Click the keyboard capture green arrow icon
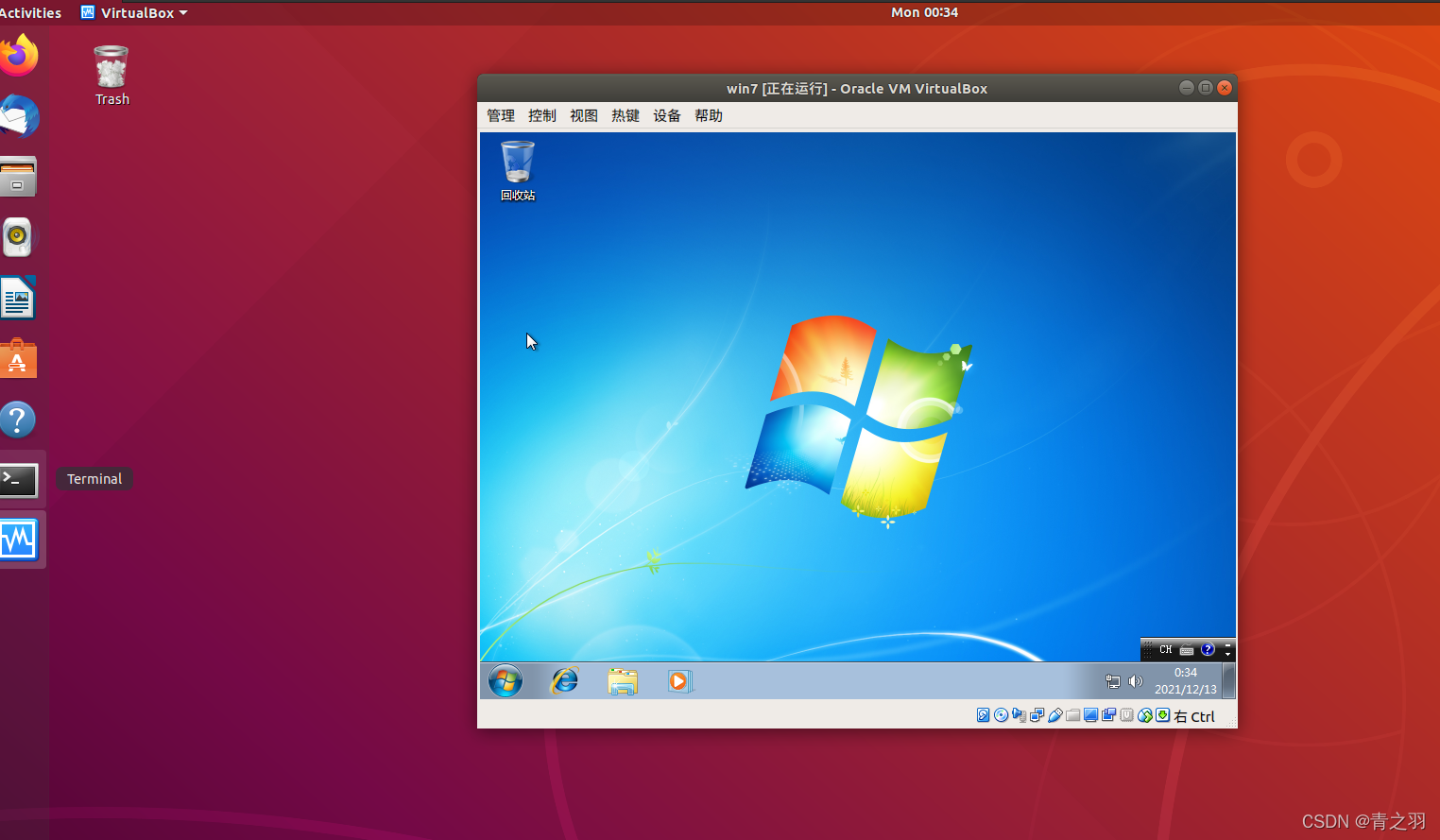Viewport: 1440px width, 840px height. tap(1162, 715)
